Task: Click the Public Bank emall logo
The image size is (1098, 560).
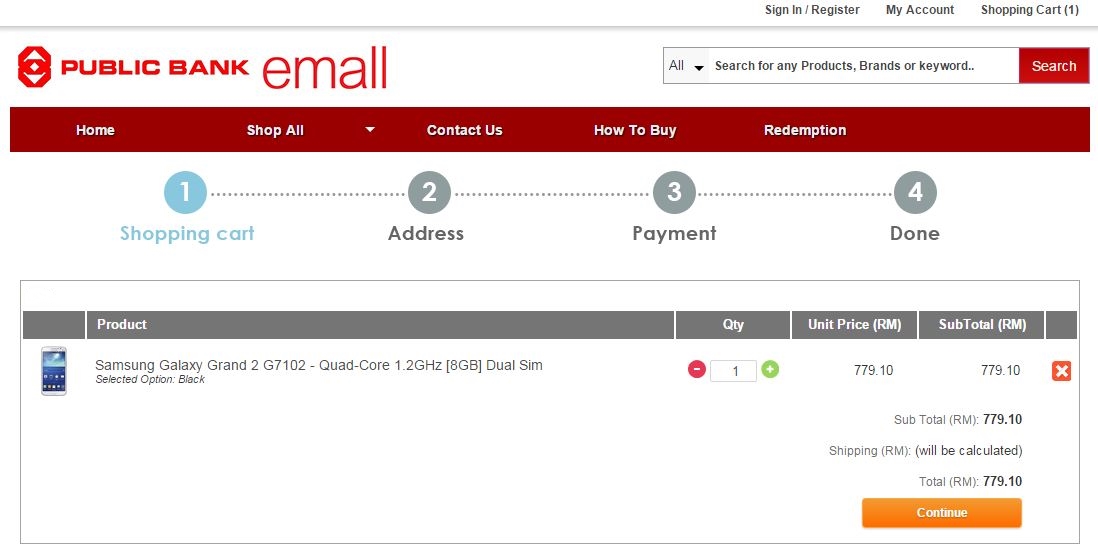Action: click(202, 67)
